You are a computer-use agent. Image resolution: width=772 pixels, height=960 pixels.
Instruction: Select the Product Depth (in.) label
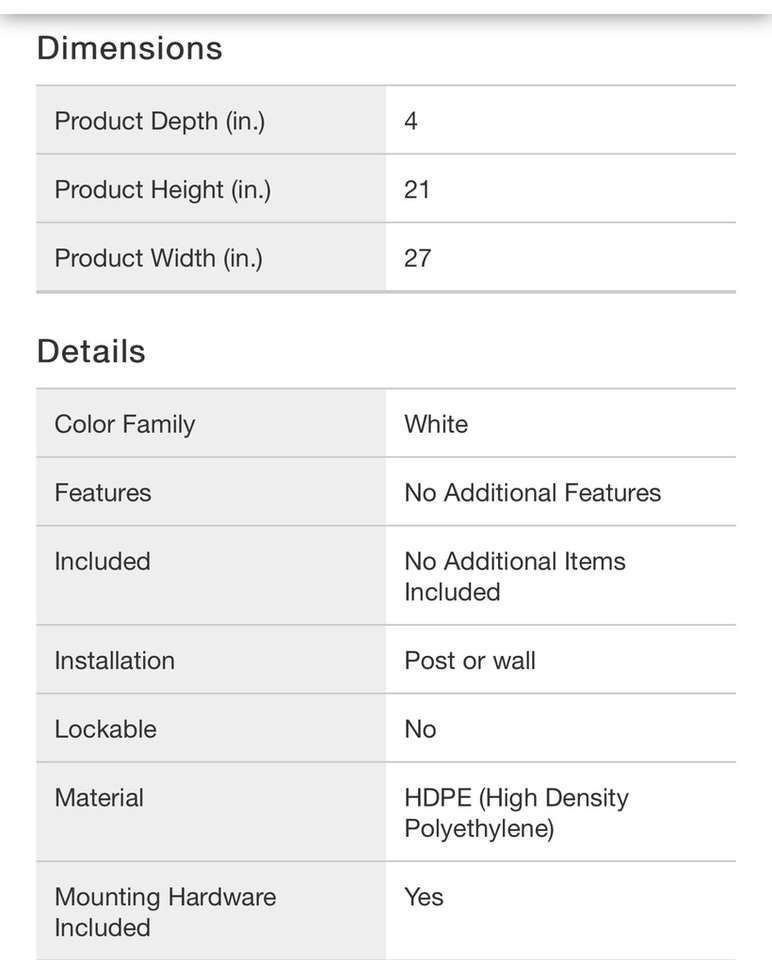pos(159,121)
